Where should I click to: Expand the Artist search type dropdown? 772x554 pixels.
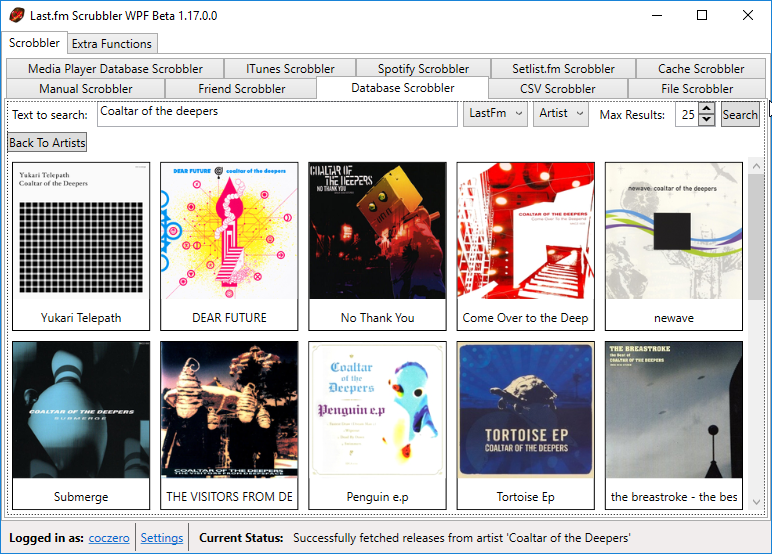[561, 114]
